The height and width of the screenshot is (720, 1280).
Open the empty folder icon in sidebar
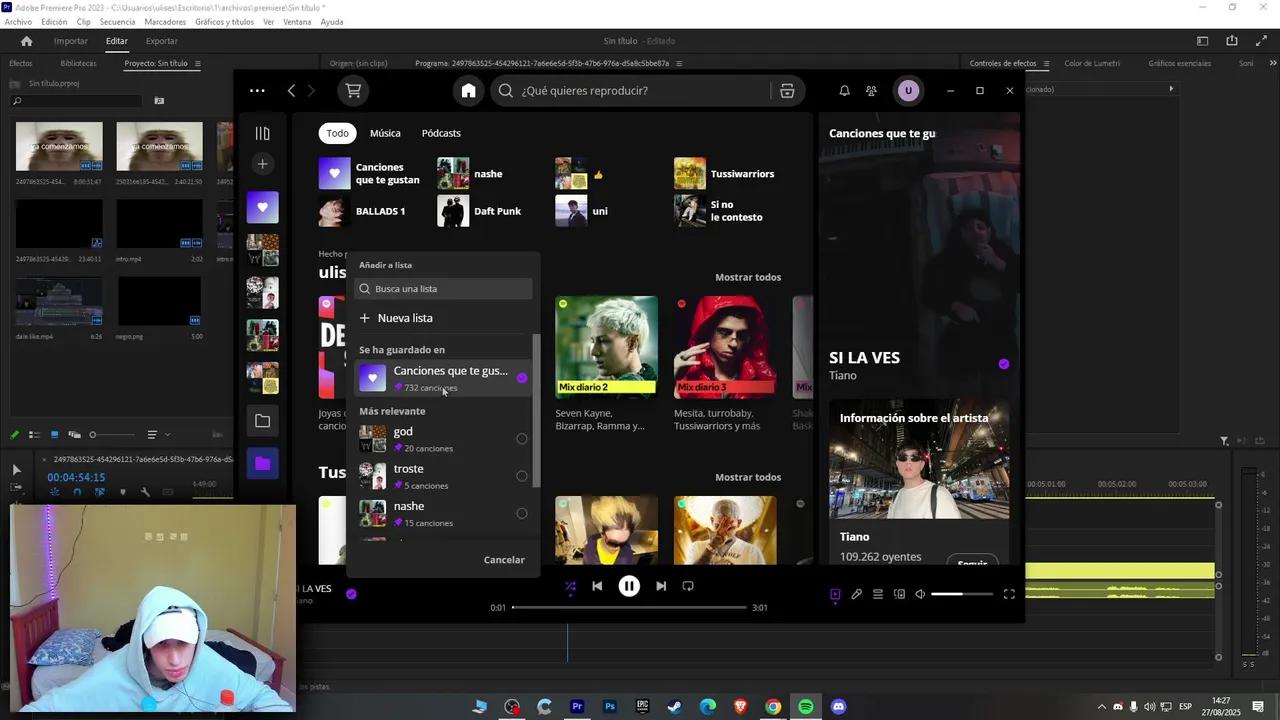(262, 421)
